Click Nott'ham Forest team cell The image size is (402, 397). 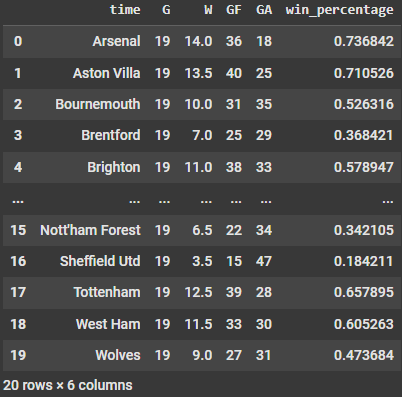tap(90, 230)
